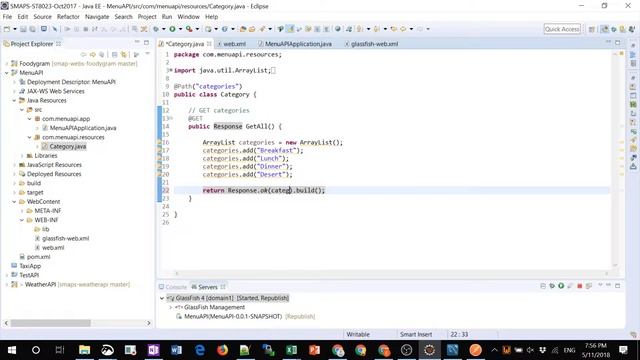640x360 pixels.
Task: Open the External Tools dropdown arrow
Action: 197,29
